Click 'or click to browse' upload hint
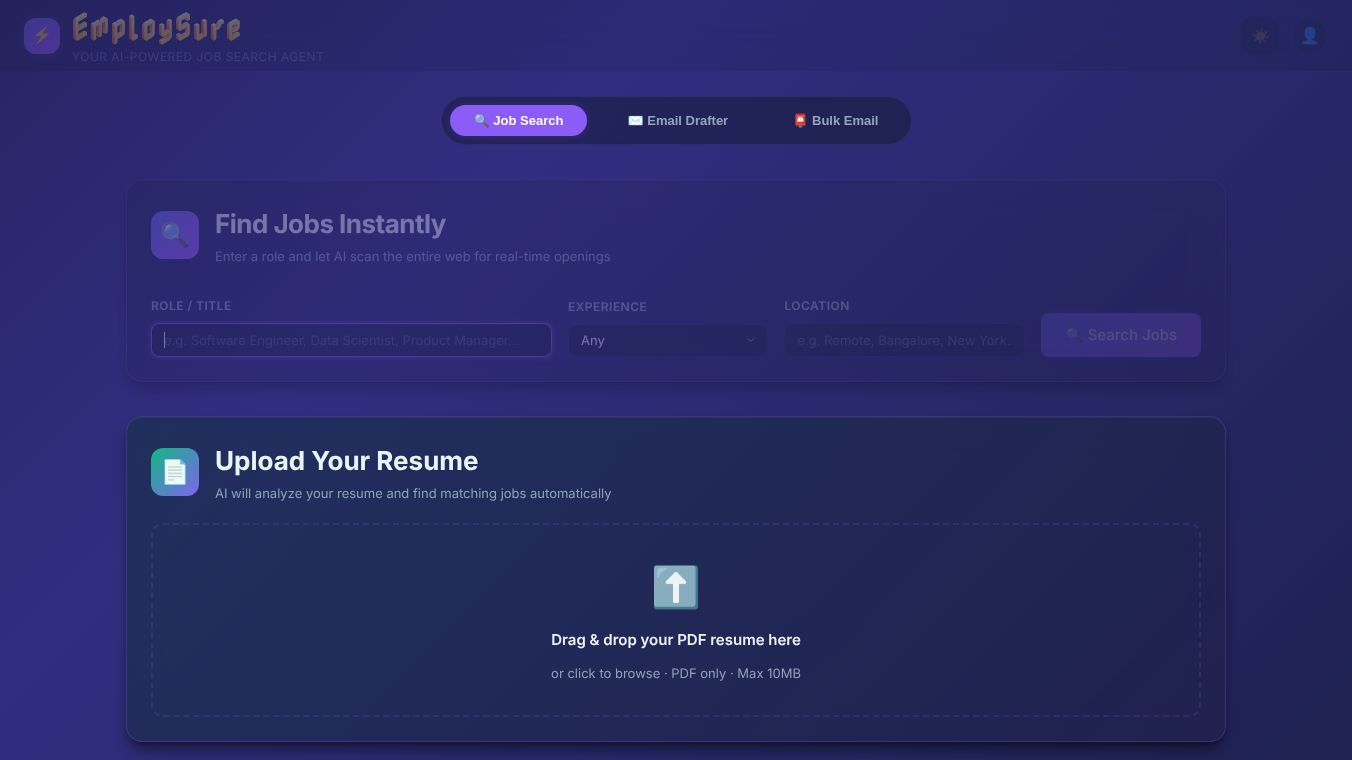The width and height of the screenshot is (1352, 760). pyautogui.click(x=676, y=673)
